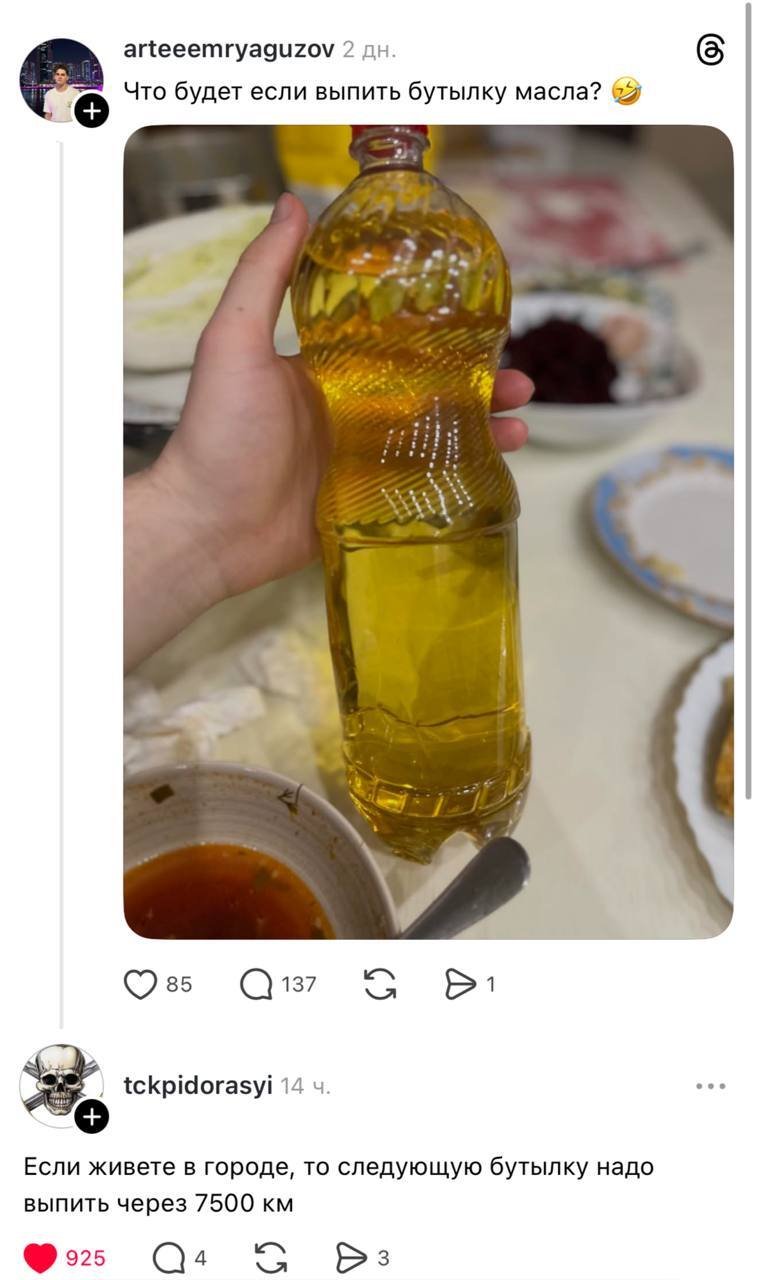This screenshot has height=1280, width=757.
Task: Click the 2 дн. post timestamp
Action: point(369,49)
